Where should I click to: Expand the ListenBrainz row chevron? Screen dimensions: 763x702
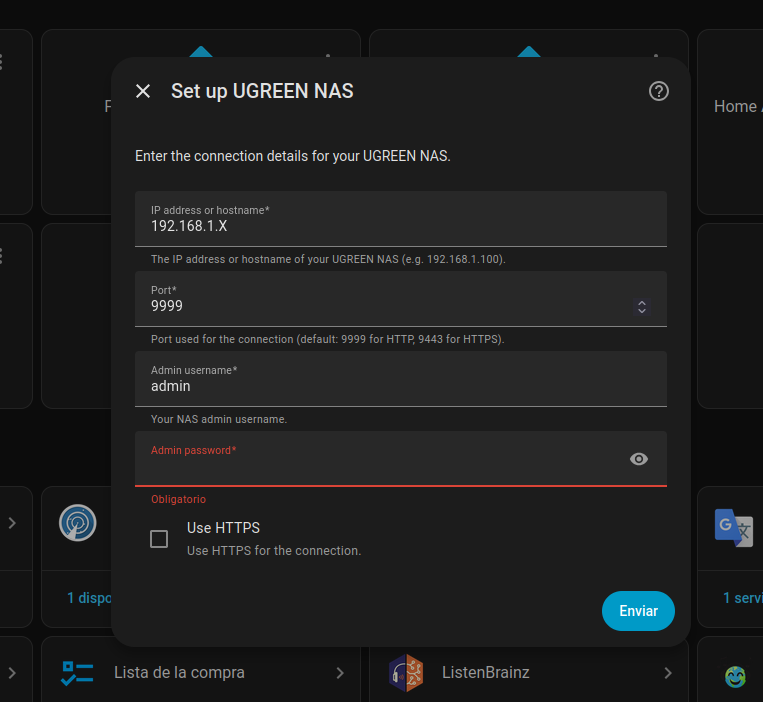point(668,673)
